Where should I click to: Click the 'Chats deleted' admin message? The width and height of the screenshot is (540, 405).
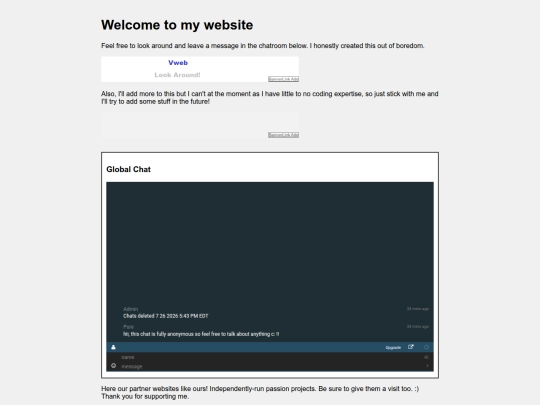click(x=166, y=316)
